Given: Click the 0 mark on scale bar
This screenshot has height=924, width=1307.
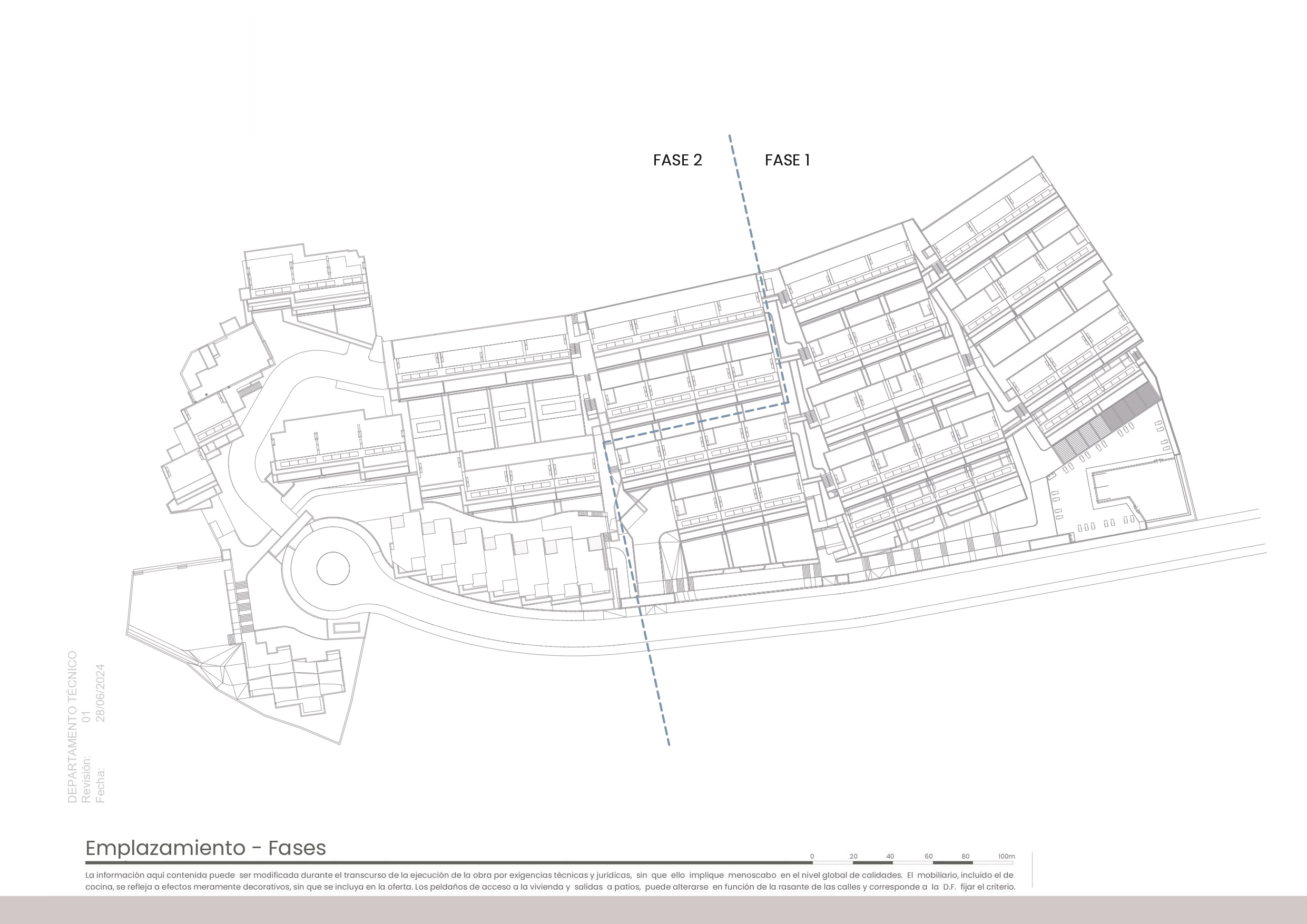Looking at the screenshot, I should coord(812,856).
